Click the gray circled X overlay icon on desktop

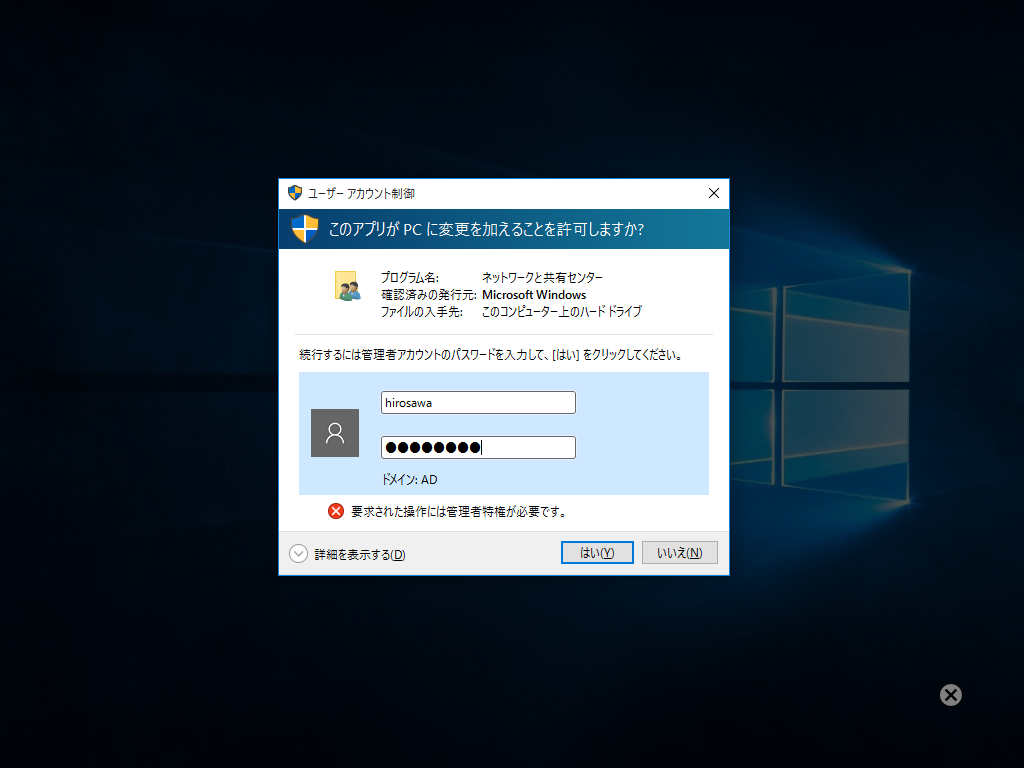coord(951,695)
